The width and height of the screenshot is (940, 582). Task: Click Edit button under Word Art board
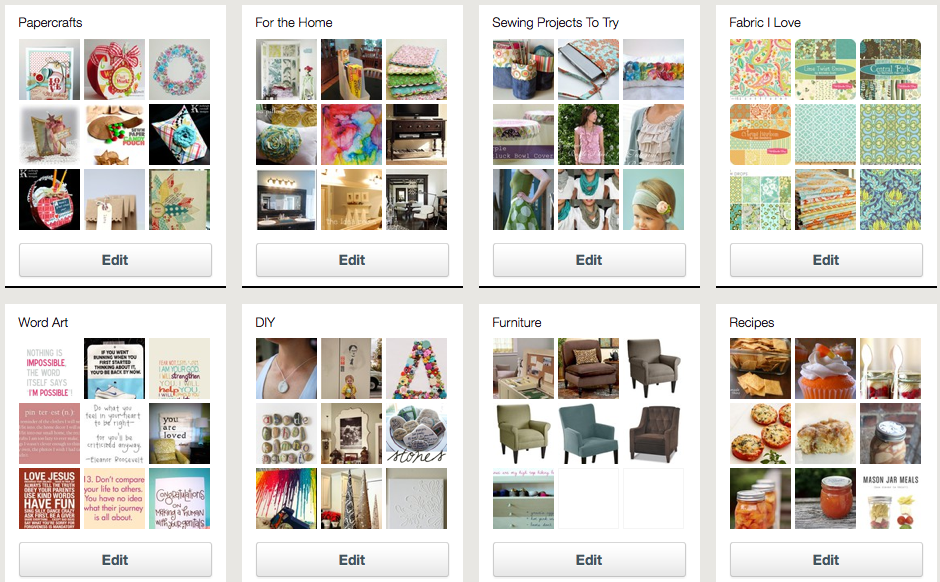point(115,560)
